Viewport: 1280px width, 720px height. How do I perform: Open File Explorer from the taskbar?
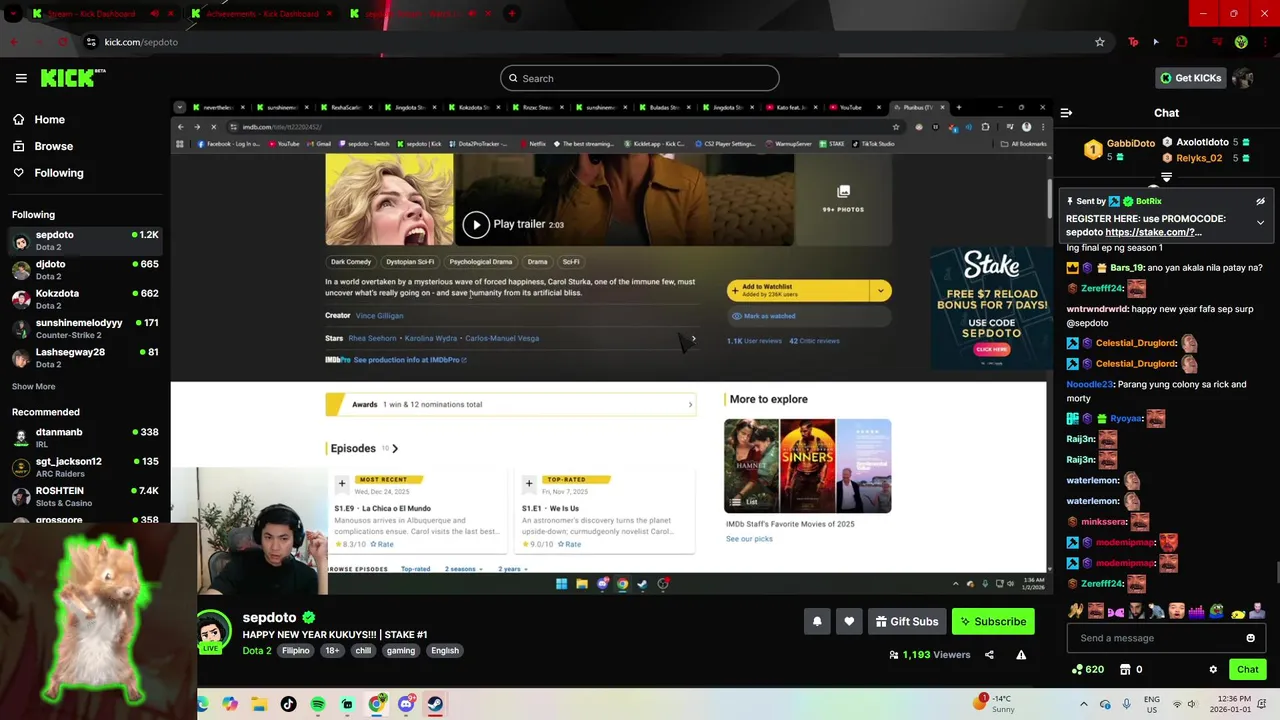[259, 704]
